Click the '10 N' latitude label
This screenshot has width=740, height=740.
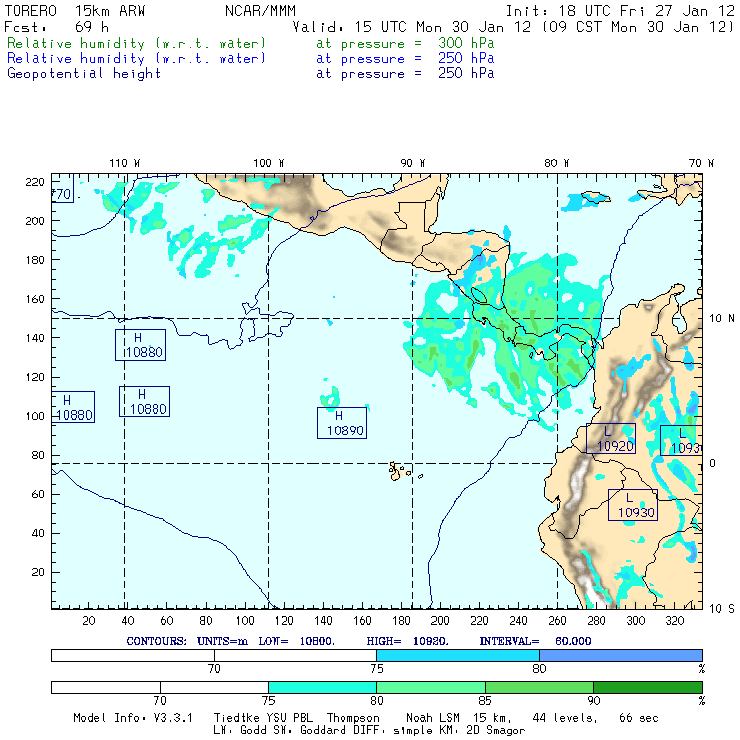[722, 319]
